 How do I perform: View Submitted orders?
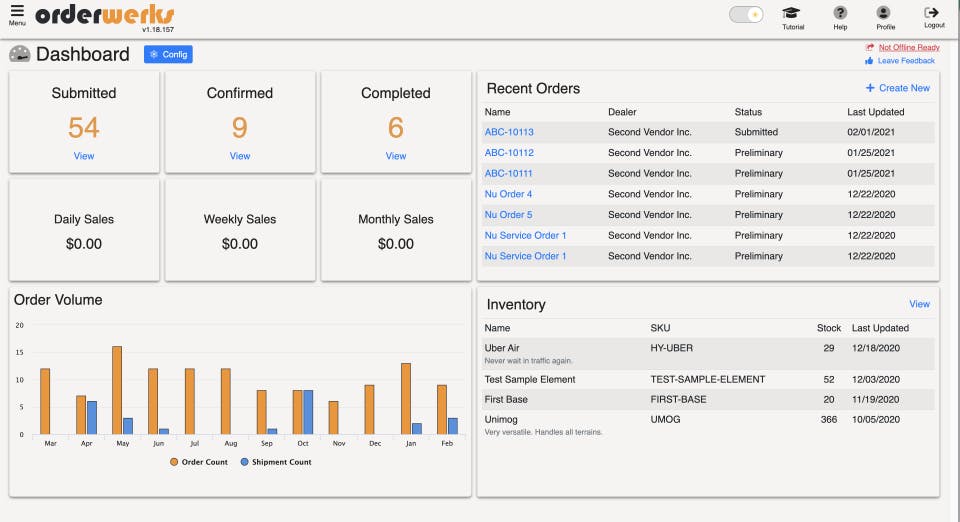[84, 156]
